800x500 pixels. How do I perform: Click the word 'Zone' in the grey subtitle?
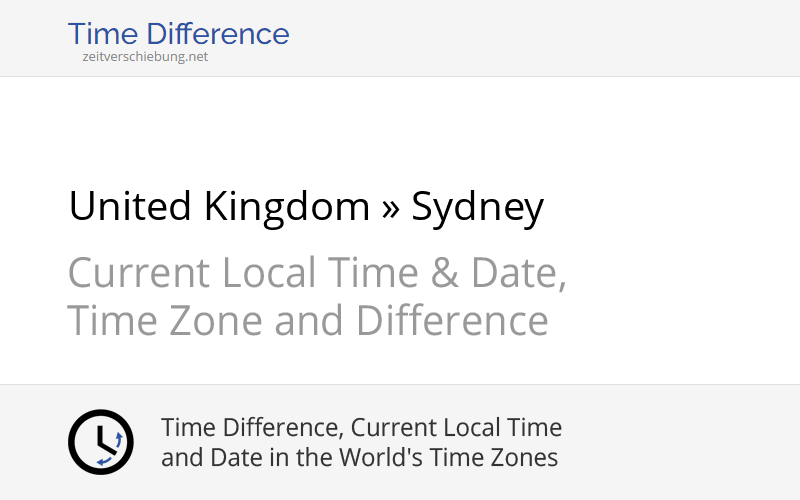219,321
